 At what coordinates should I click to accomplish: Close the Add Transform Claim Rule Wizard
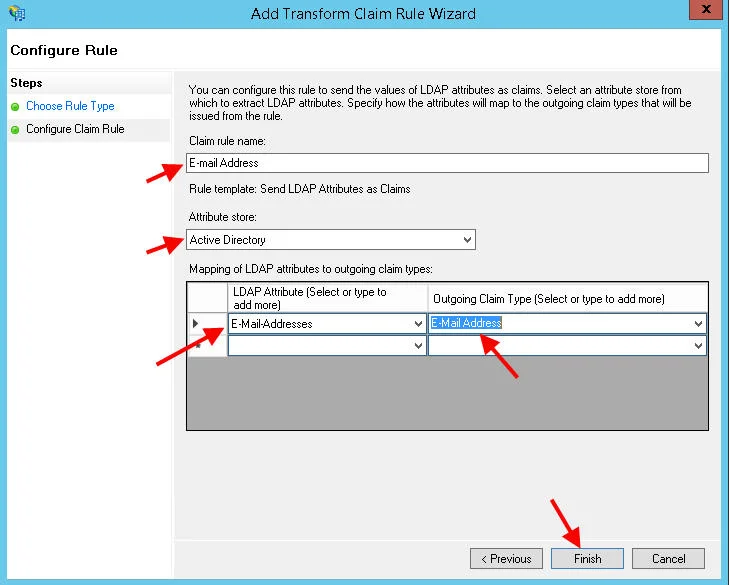tap(706, 9)
